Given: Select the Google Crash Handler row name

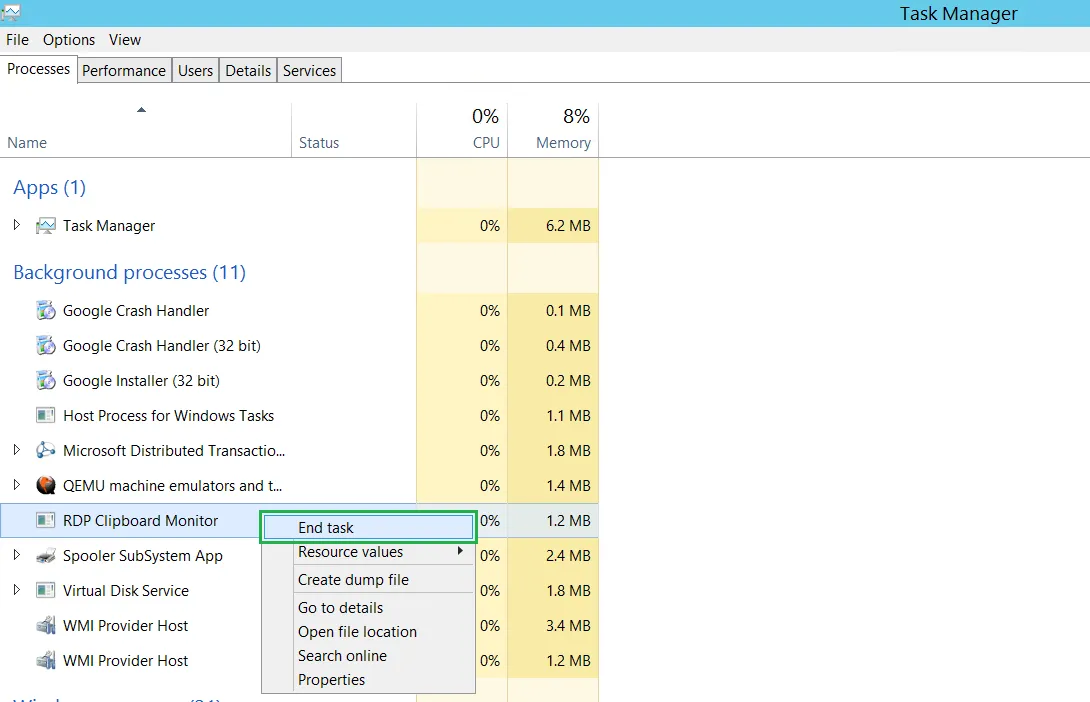Looking at the screenshot, I should click(136, 311).
